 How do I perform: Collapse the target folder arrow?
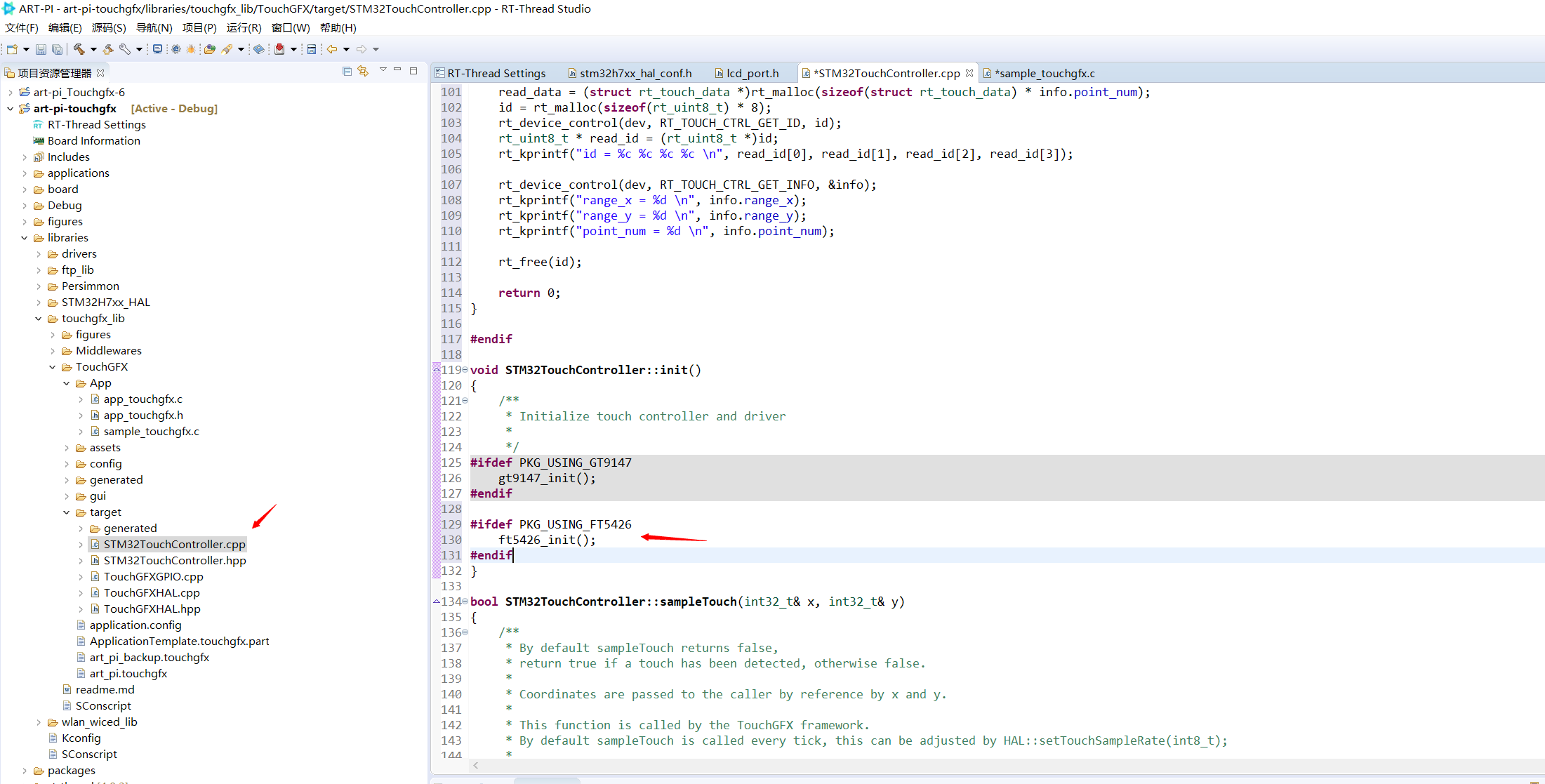pos(66,512)
